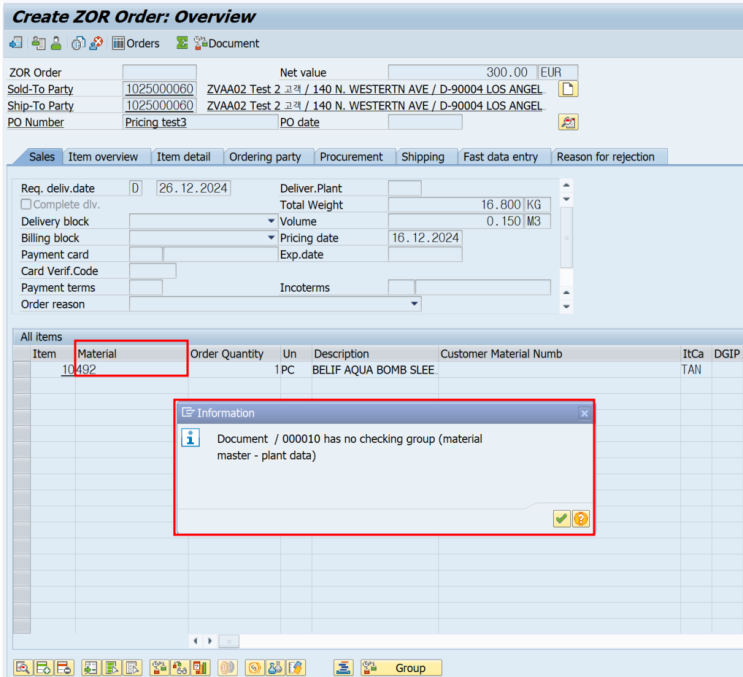The height and width of the screenshot is (677, 743).
Task: Go to the Procurement tab
Action: pyautogui.click(x=351, y=157)
